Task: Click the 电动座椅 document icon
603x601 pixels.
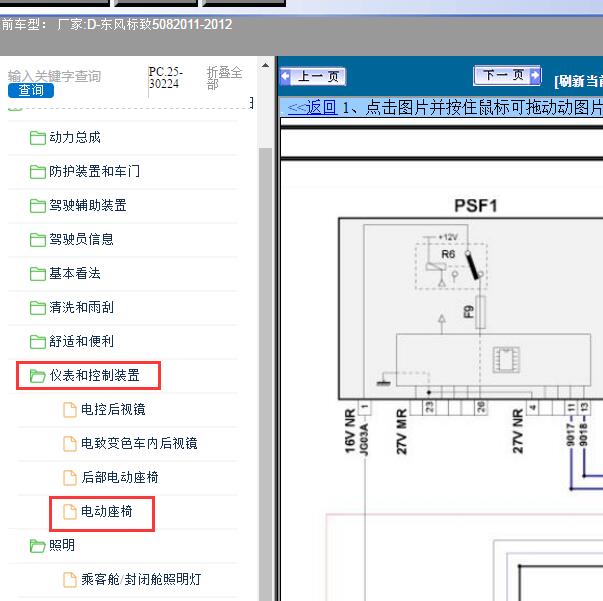Action: point(70,512)
